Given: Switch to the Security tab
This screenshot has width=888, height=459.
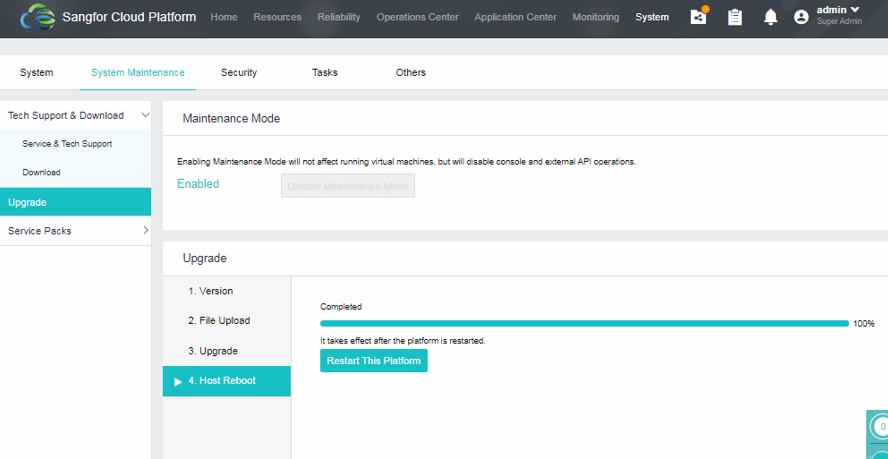Looking at the screenshot, I should 239,72.
